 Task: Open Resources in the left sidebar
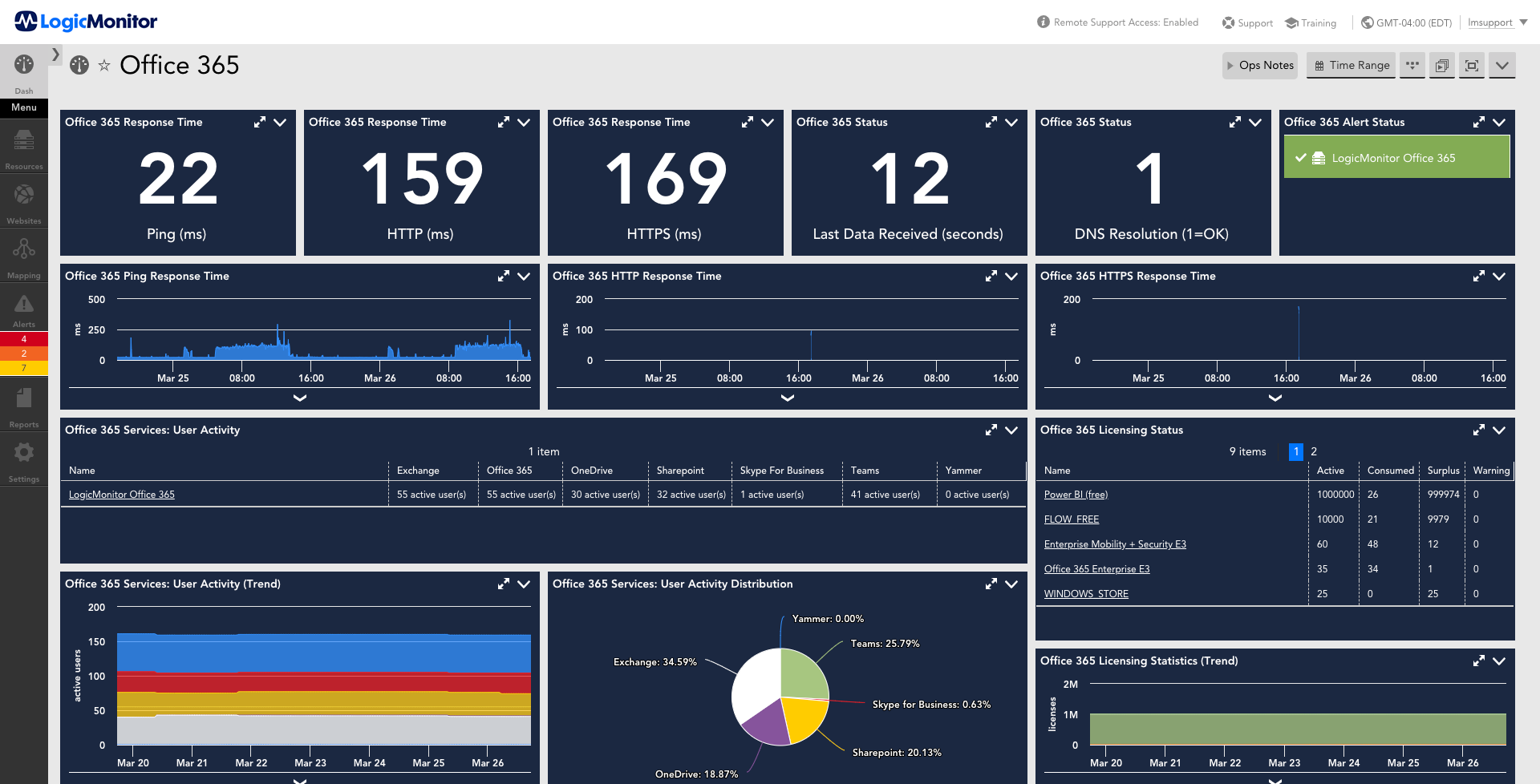[x=24, y=149]
